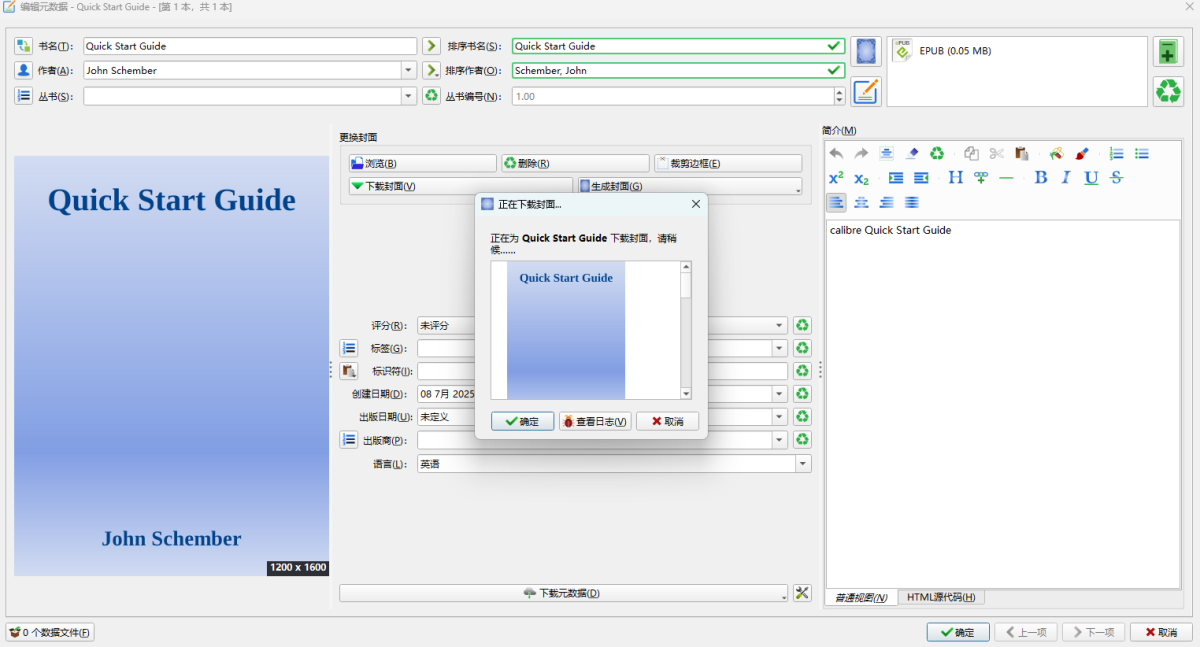Expand the language (语言) dropdown
The image size is (1200, 647).
tap(802, 464)
